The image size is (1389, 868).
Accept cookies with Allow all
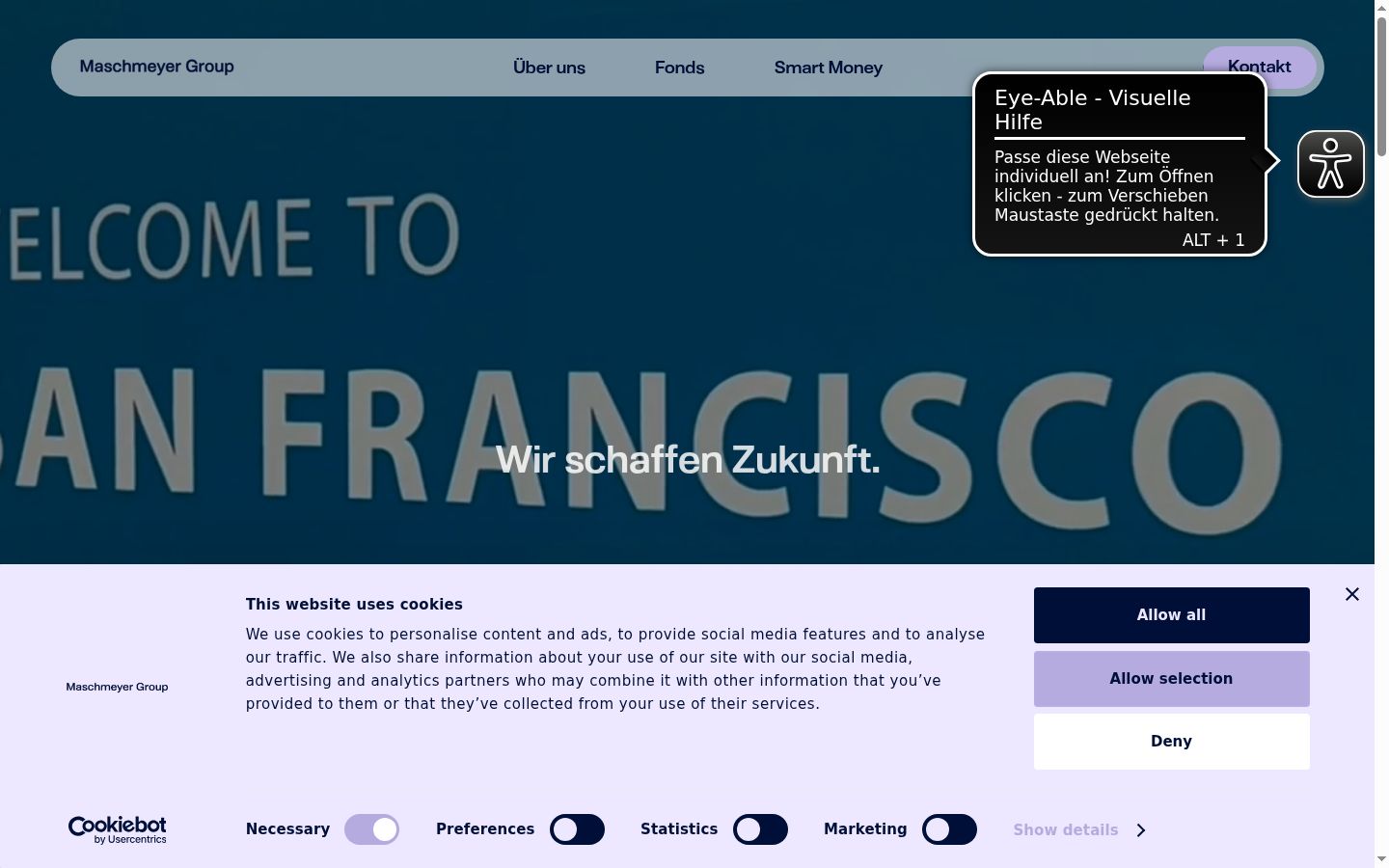[1171, 615]
